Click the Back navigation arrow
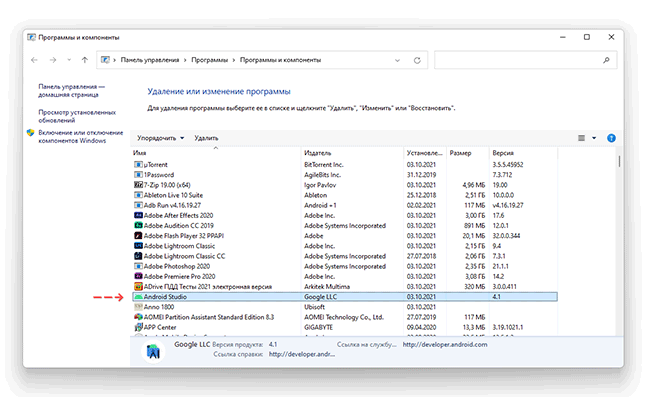Viewport: 650px width, 397px height. coord(34,60)
